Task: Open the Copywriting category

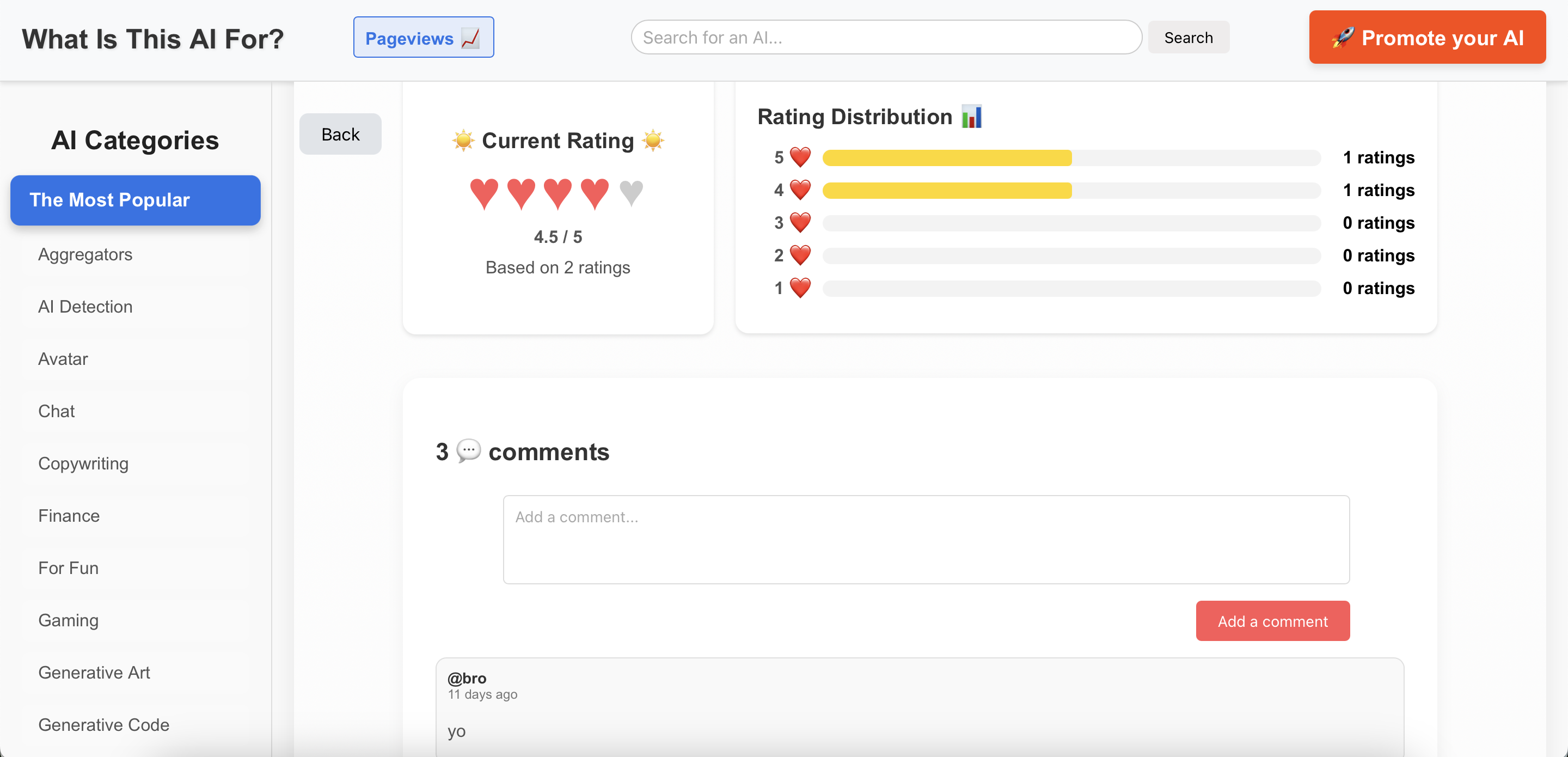Action: pos(83,463)
